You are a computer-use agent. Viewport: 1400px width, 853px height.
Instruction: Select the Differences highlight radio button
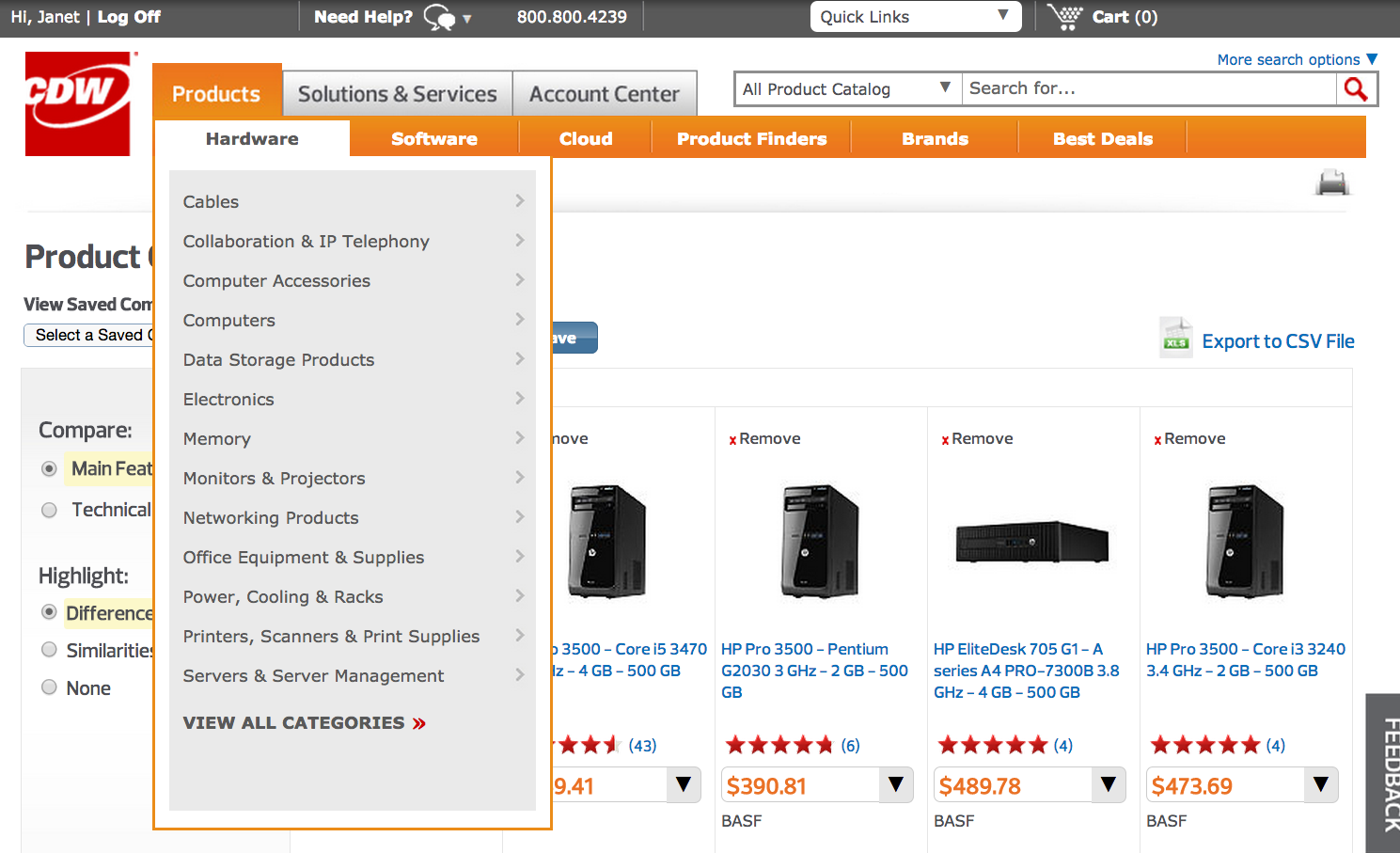[50, 612]
